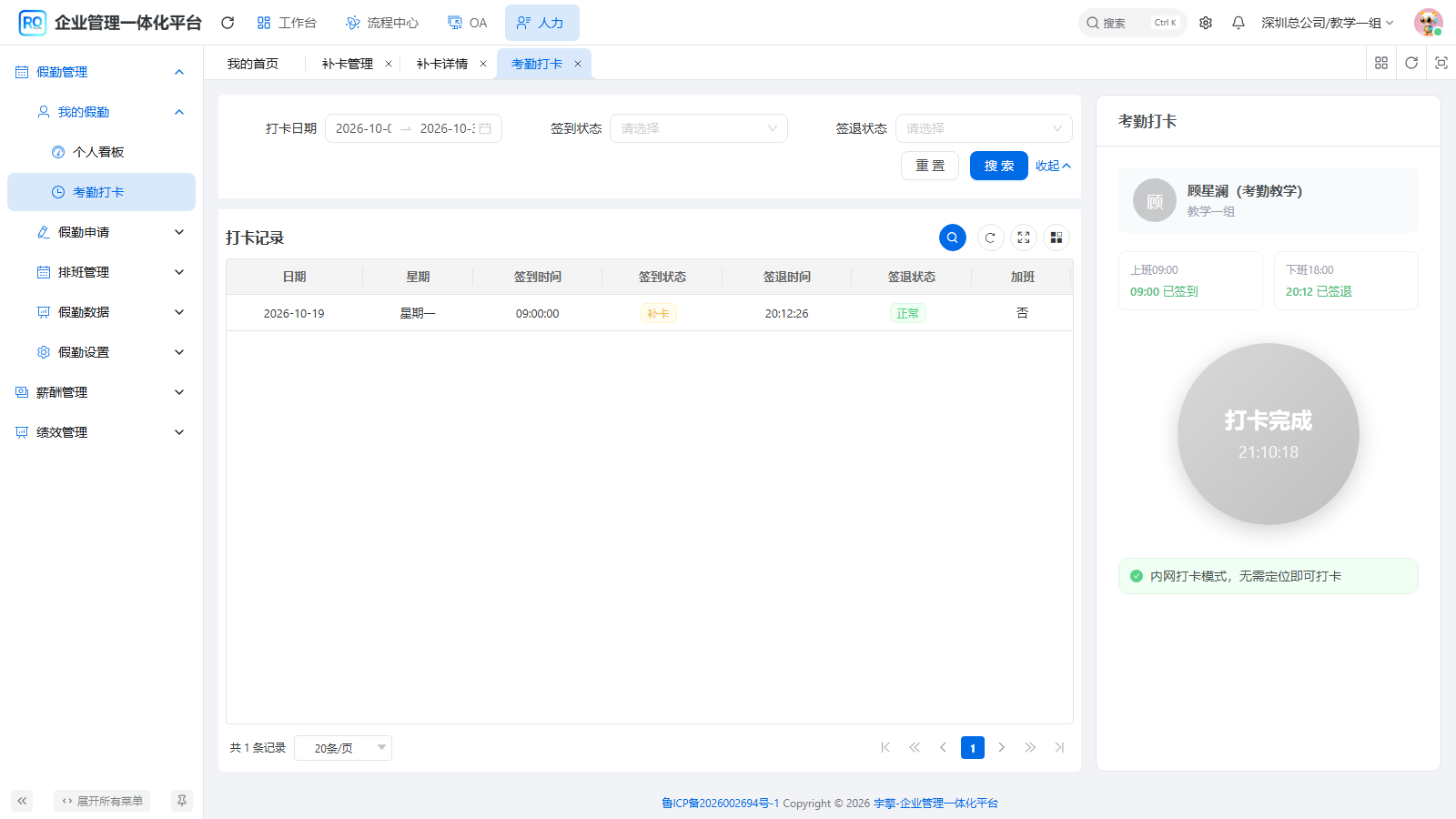
Task: Go to the last page
Action: [x=1059, y=747]
